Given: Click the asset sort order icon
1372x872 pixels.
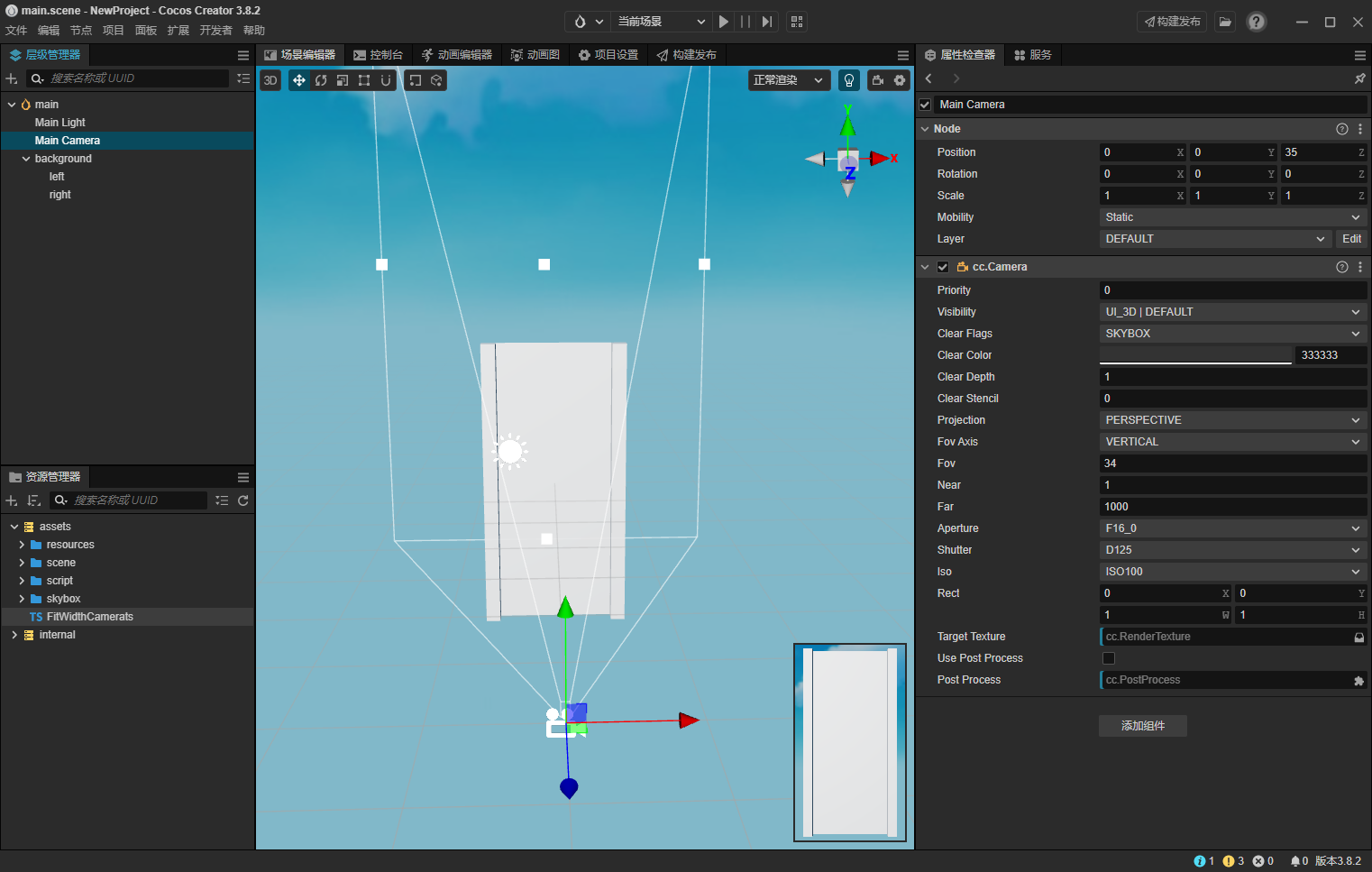Looking at the screenshot, I should coord(34,500).
